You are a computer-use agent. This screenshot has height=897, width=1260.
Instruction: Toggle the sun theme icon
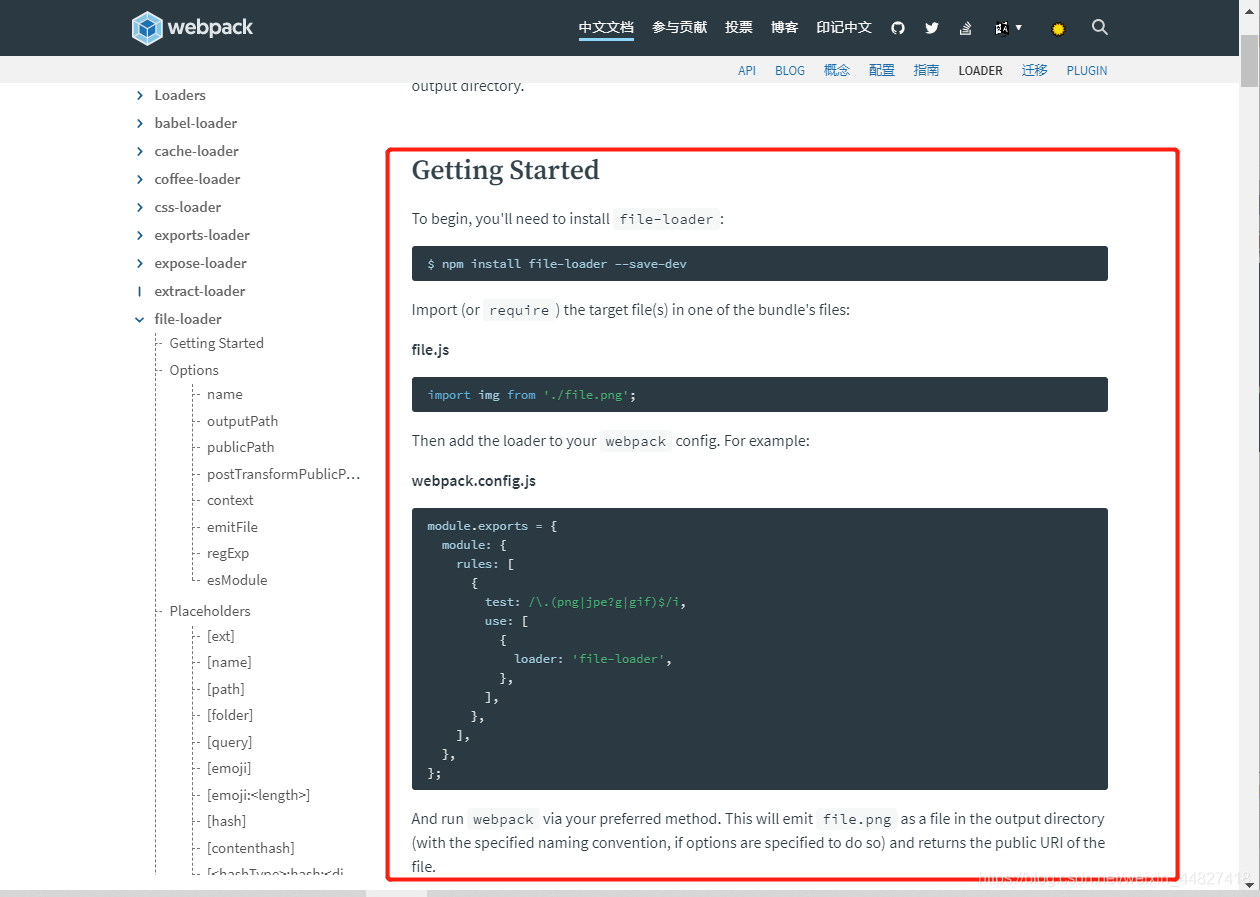pos(1058,29)
